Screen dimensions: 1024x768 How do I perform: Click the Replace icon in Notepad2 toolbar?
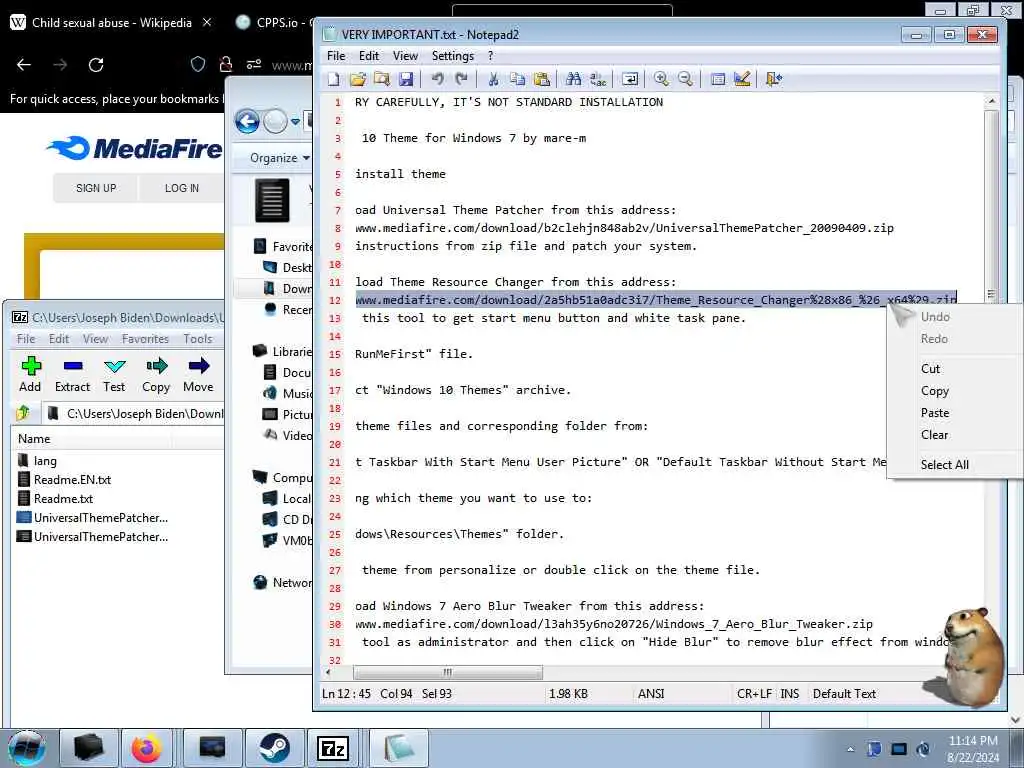pyautogui.click(x=598, y=80)
